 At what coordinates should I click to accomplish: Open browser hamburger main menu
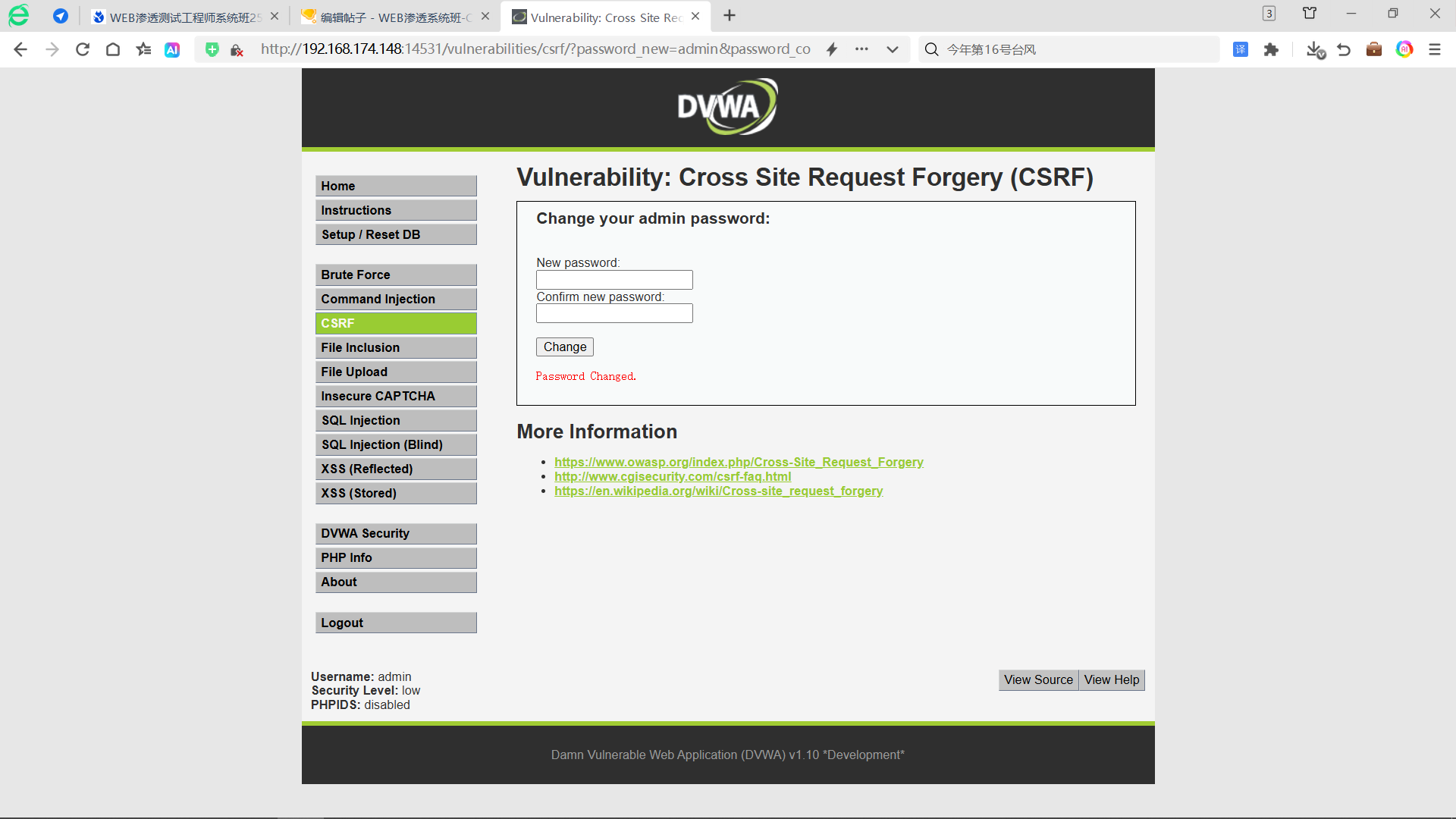tap(1434, 49)
